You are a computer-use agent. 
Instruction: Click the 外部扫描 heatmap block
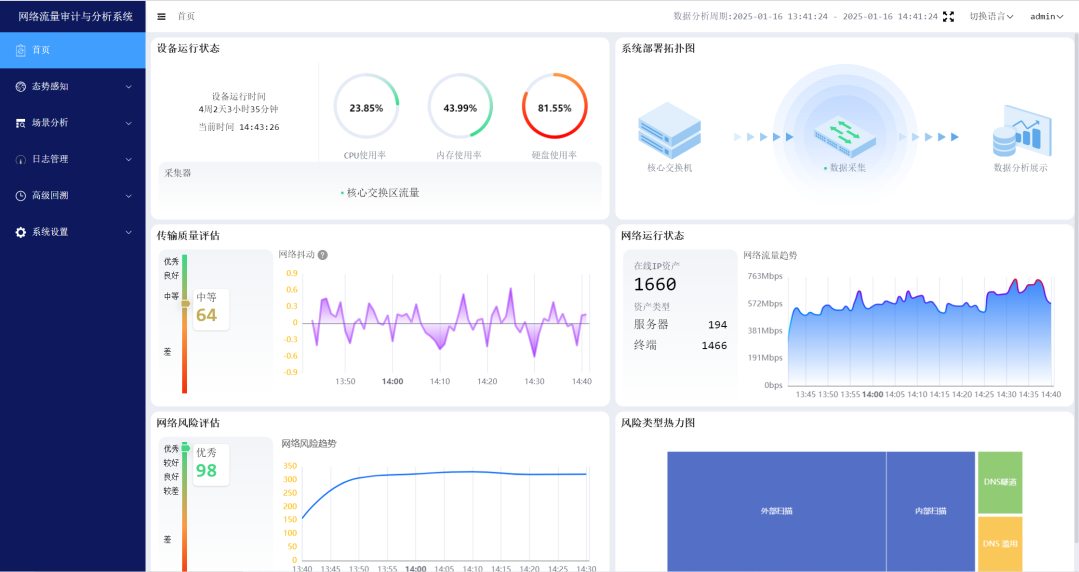coord(776,511)
